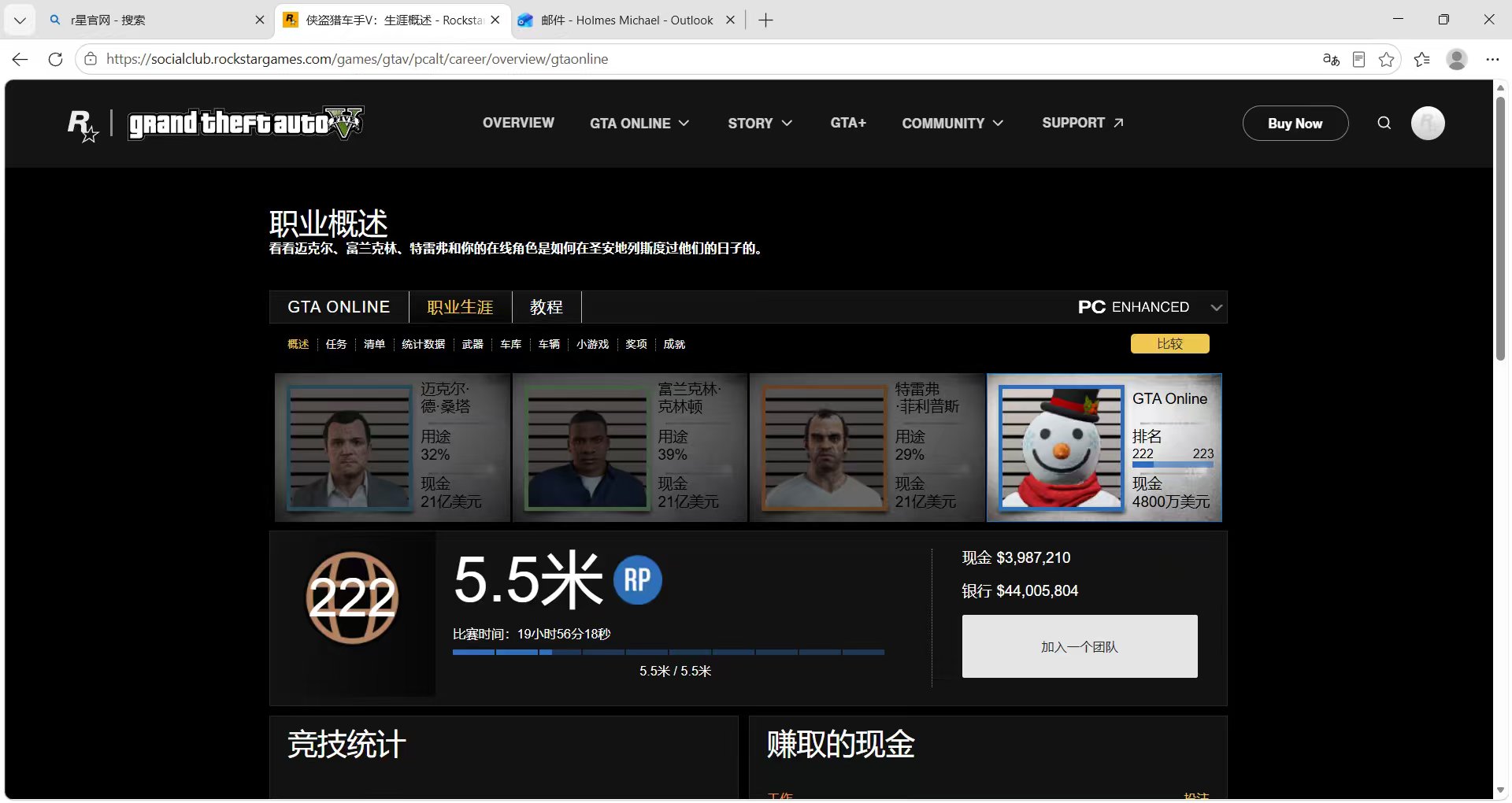1512x803 pixels.
Task: Open the 统计数据 sub-navigation link
Action: 423,344
